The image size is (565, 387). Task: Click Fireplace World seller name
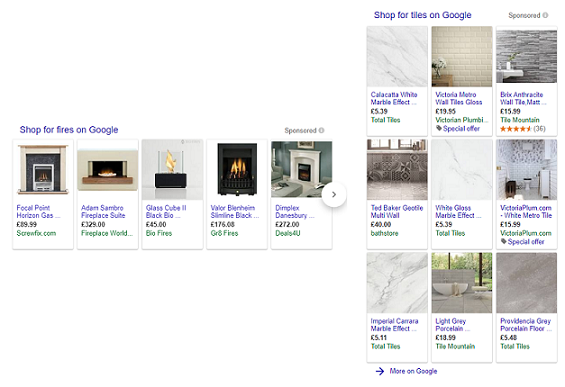(x=107, y=233)
